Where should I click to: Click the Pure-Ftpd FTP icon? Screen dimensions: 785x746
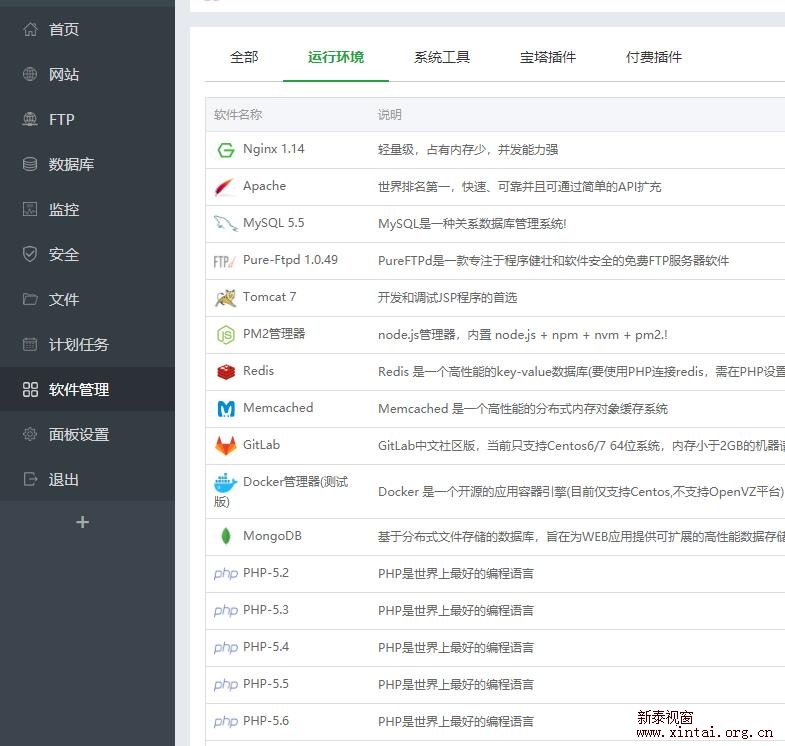click(x=224, y=262)
